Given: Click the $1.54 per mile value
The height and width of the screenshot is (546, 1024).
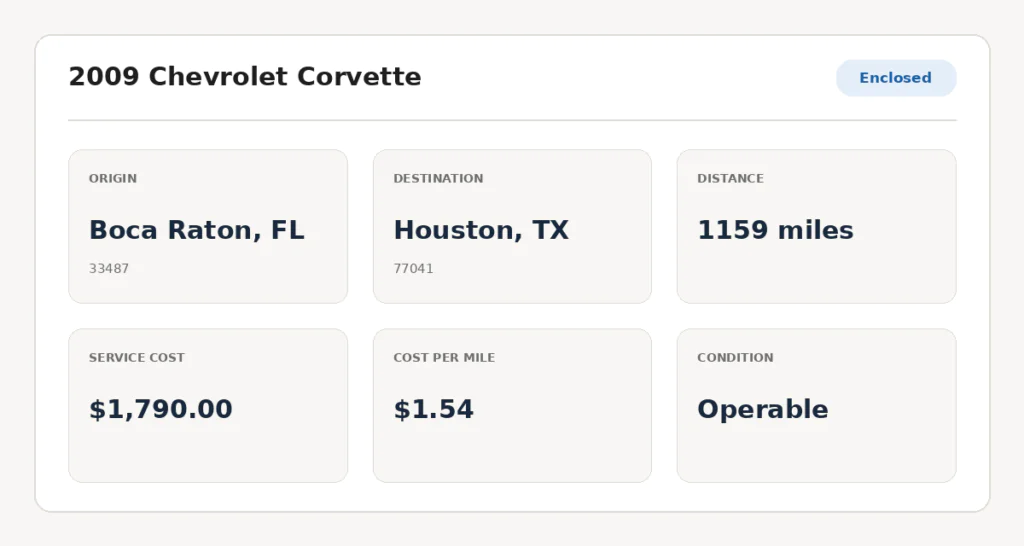Looking at the screenshot, I should (x=434, y=410).
